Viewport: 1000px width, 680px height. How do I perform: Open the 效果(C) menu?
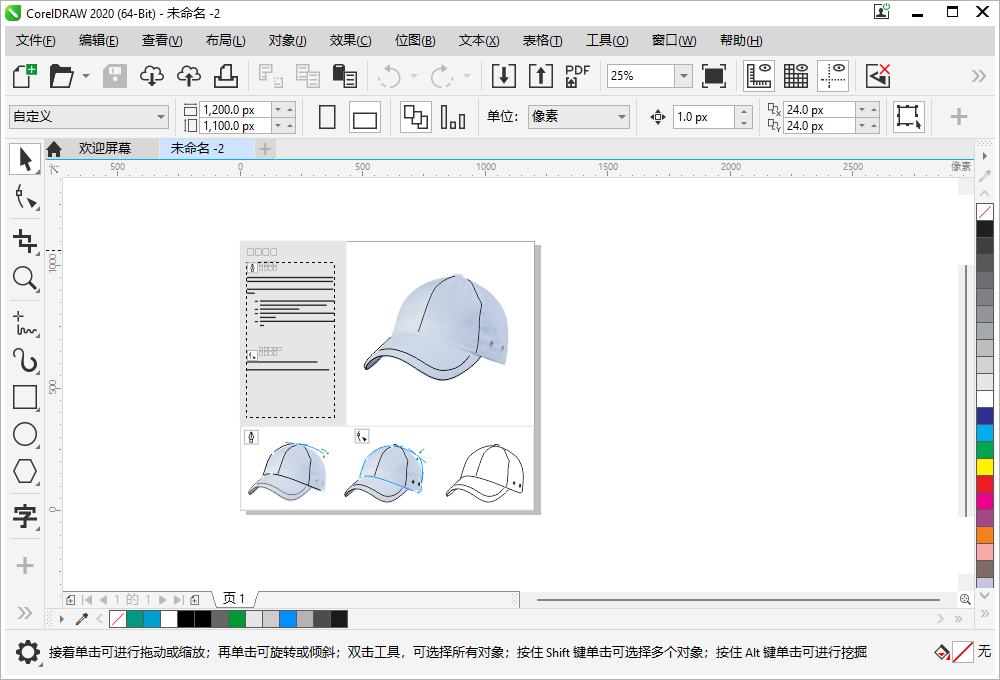(350, 41)
